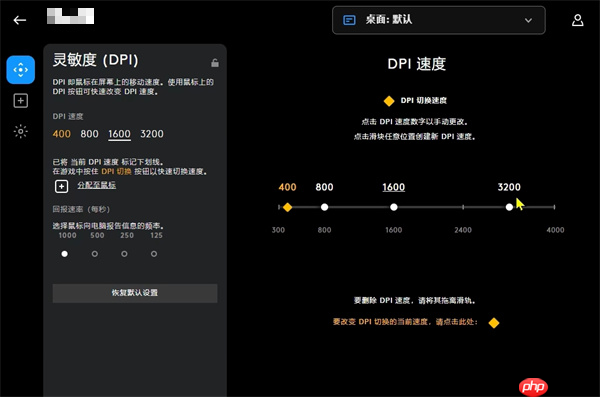This screenshot has width=600, height=397.
Task: Select 1000 report rate radio button
Action: [65, 254]
